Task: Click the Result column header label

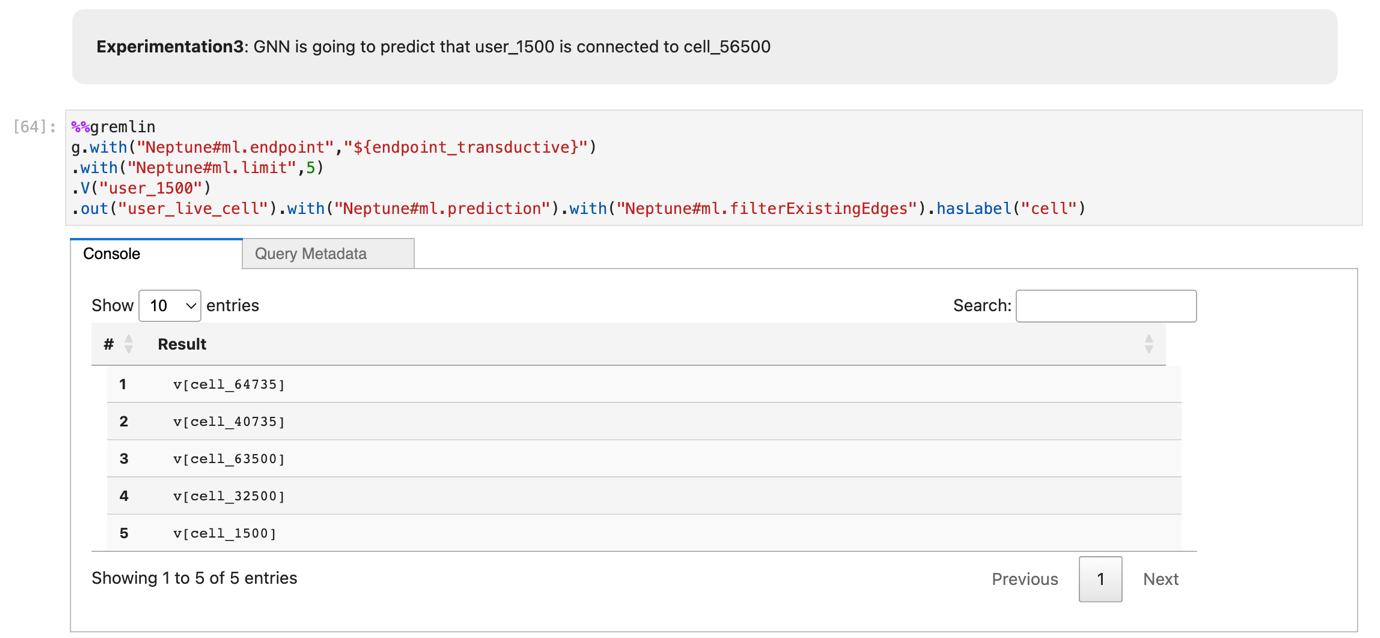Action: tap(182, 344)
